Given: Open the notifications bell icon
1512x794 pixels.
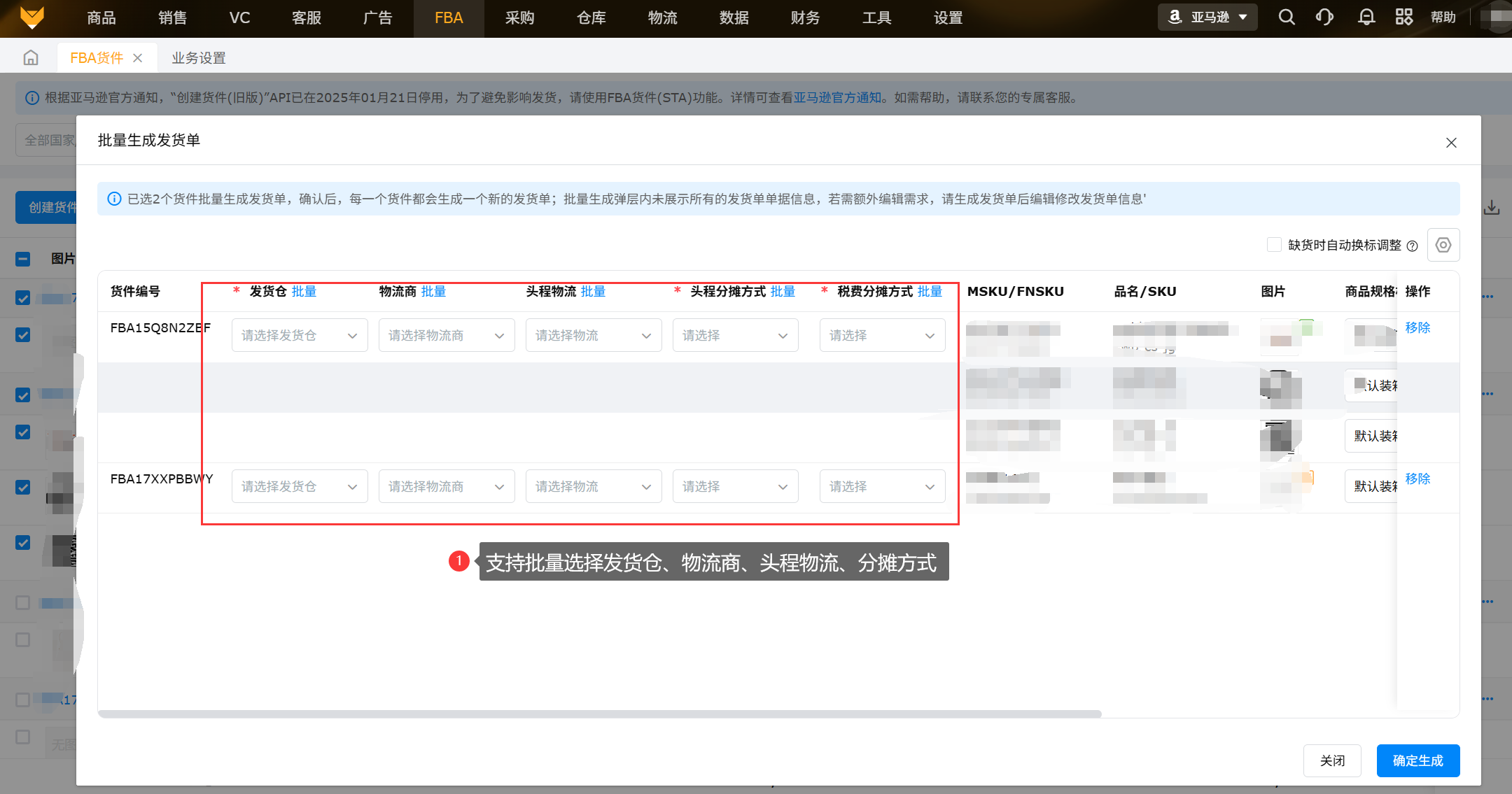Looking at the screenshot, I should click(1366, 17).
